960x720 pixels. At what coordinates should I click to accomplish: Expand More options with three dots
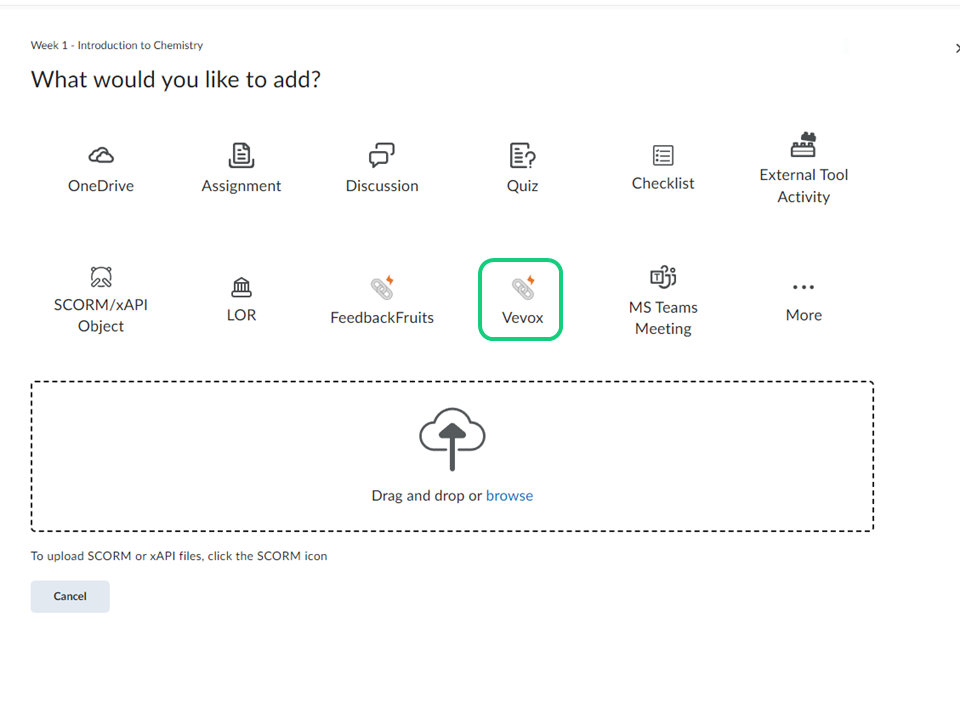(803, 288)
